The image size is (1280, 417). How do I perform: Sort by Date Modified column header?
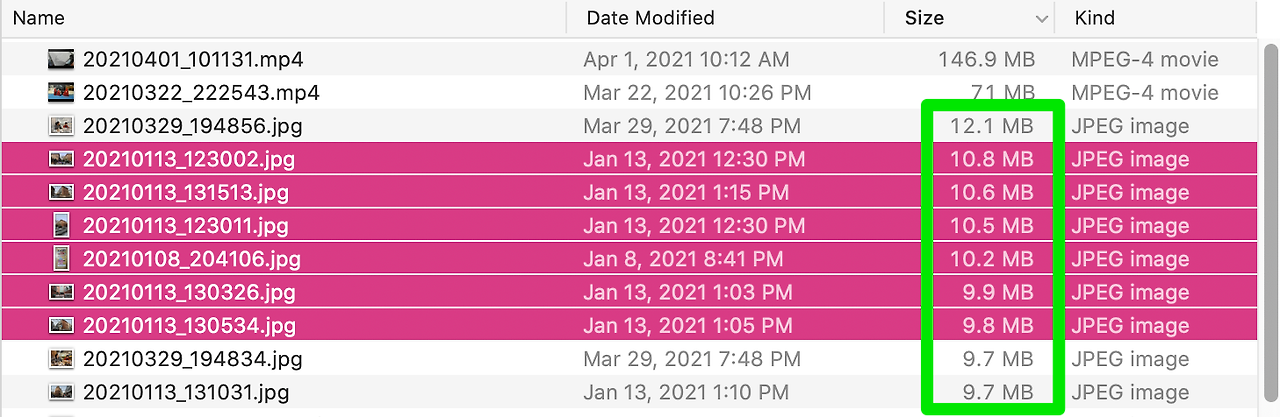click(x=650, y=18)
